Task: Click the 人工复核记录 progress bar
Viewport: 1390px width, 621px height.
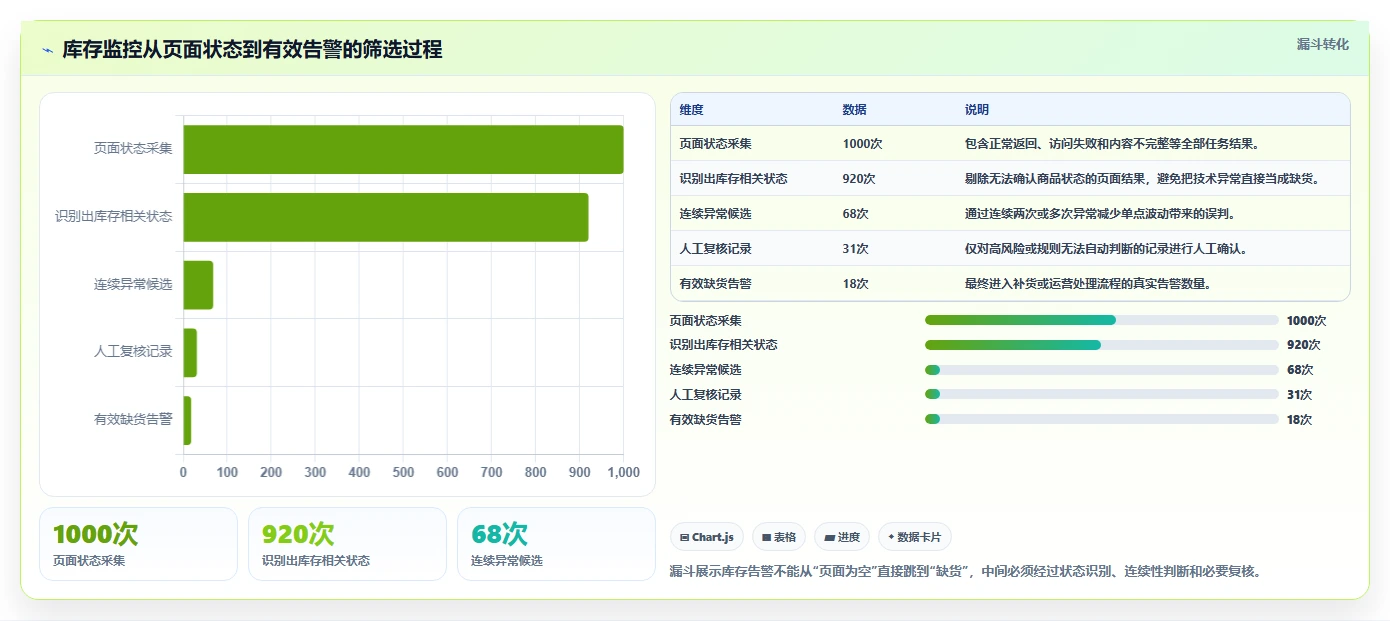Action: (x=1102, y=395)
